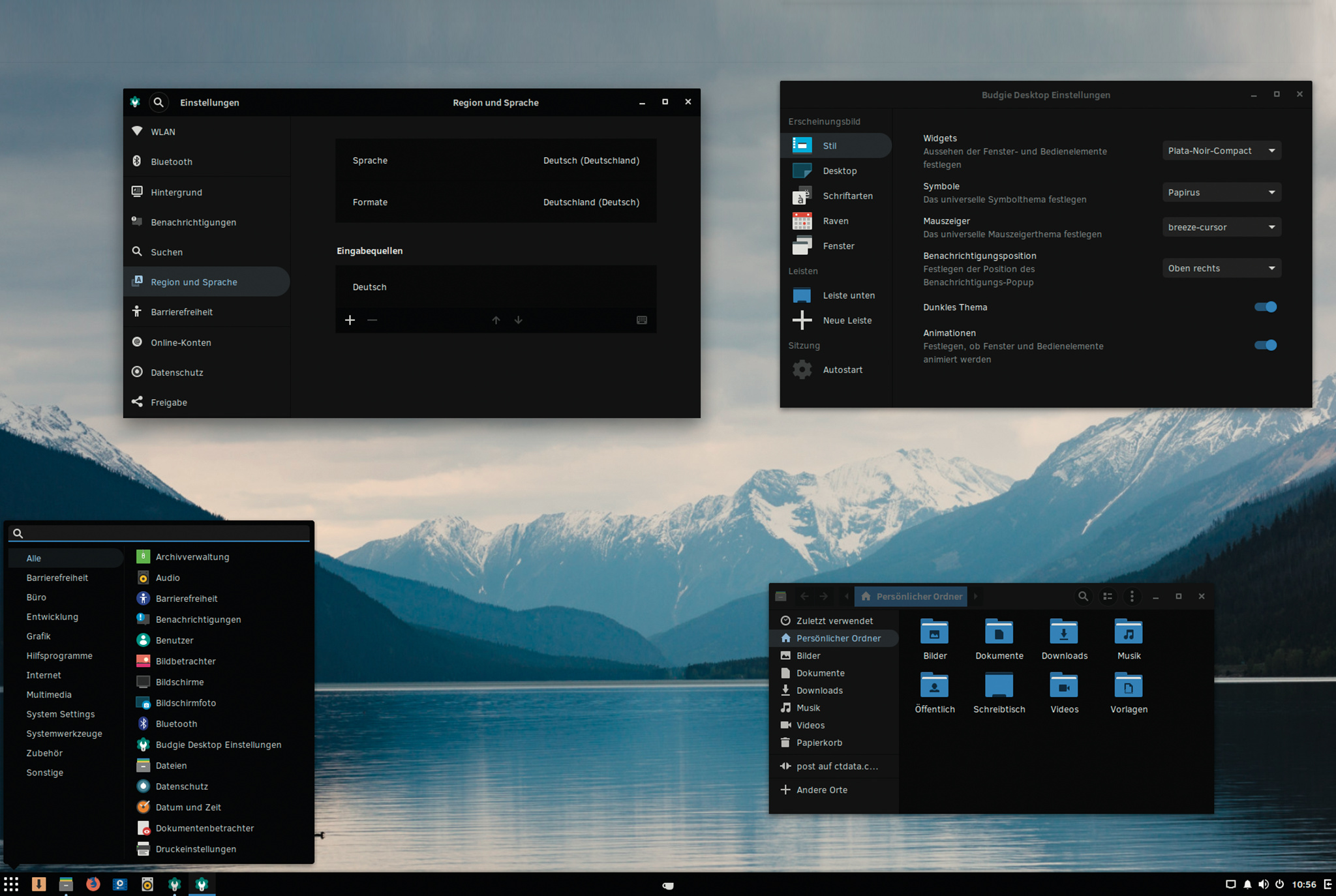This screenshot has width=1336, height=896.
Task: Choose Multimedia category in app menu
Action: pos(49,694)
